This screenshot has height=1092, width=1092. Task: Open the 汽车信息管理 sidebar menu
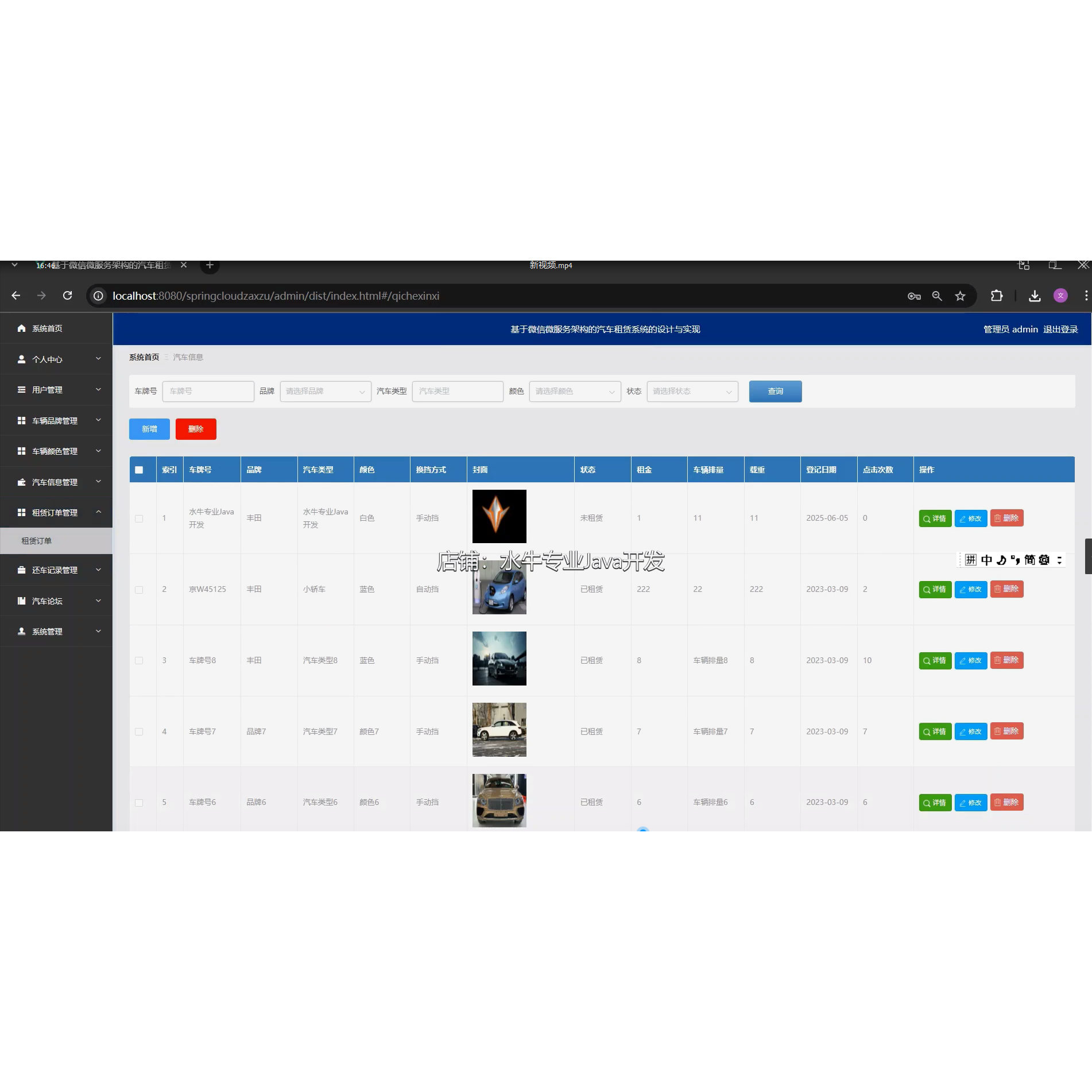point(56,482)
